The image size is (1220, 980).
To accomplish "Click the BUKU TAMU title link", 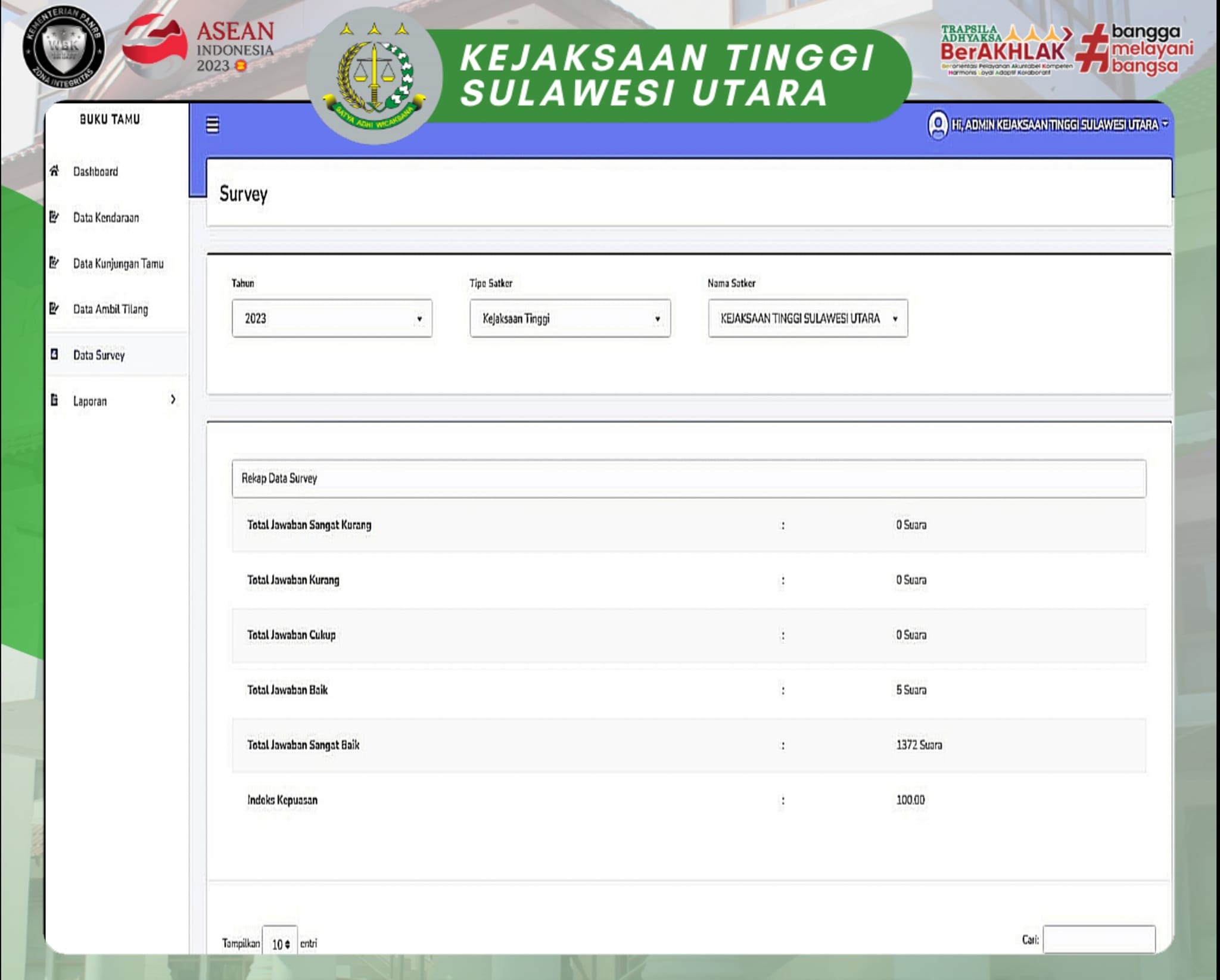I will 110,119.
